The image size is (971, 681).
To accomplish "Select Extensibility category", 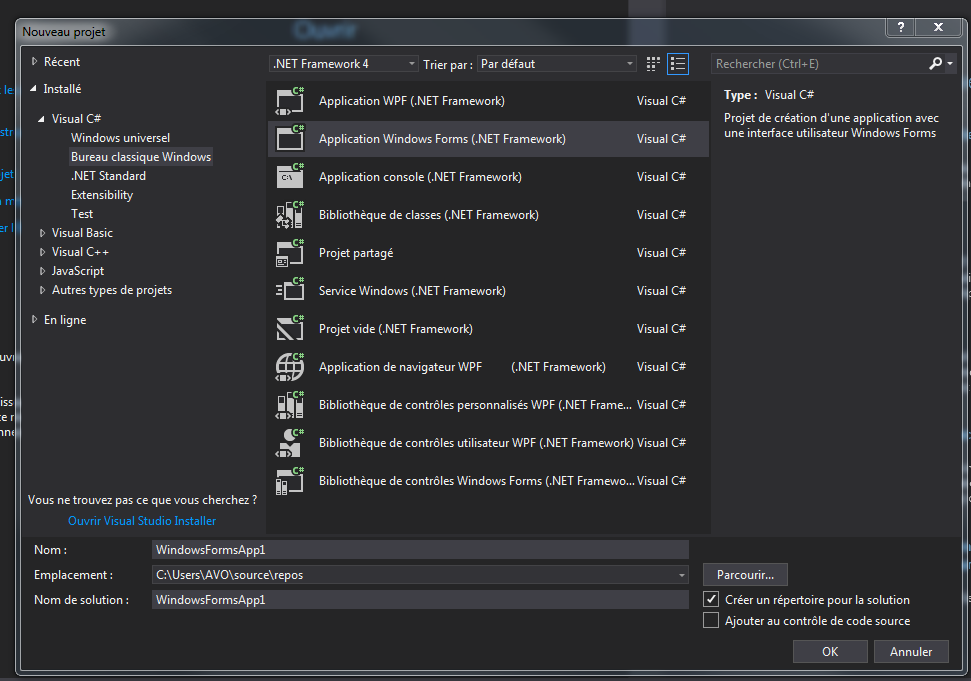I will click(102, 195).
